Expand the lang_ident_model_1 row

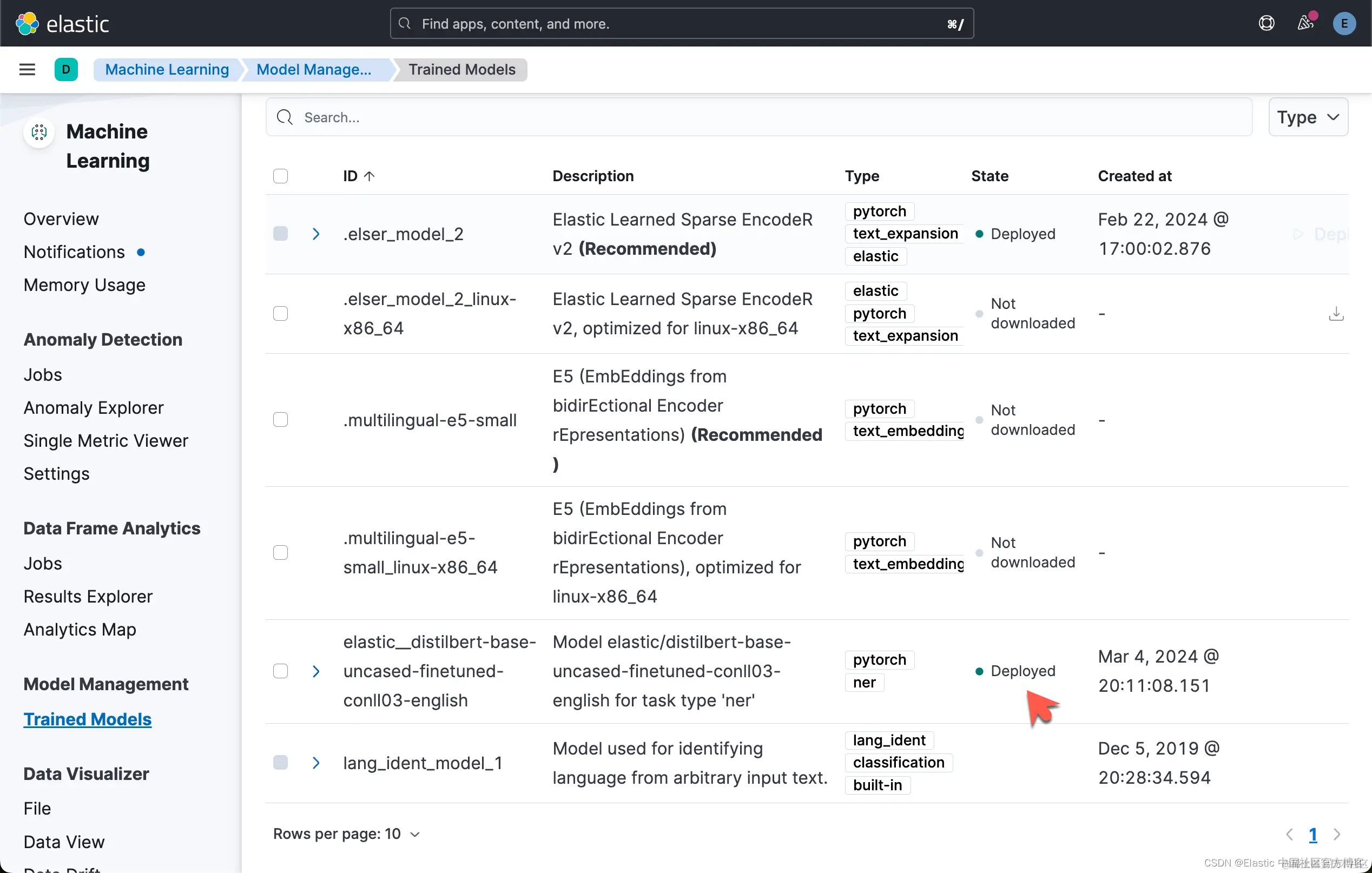[316, 763]
